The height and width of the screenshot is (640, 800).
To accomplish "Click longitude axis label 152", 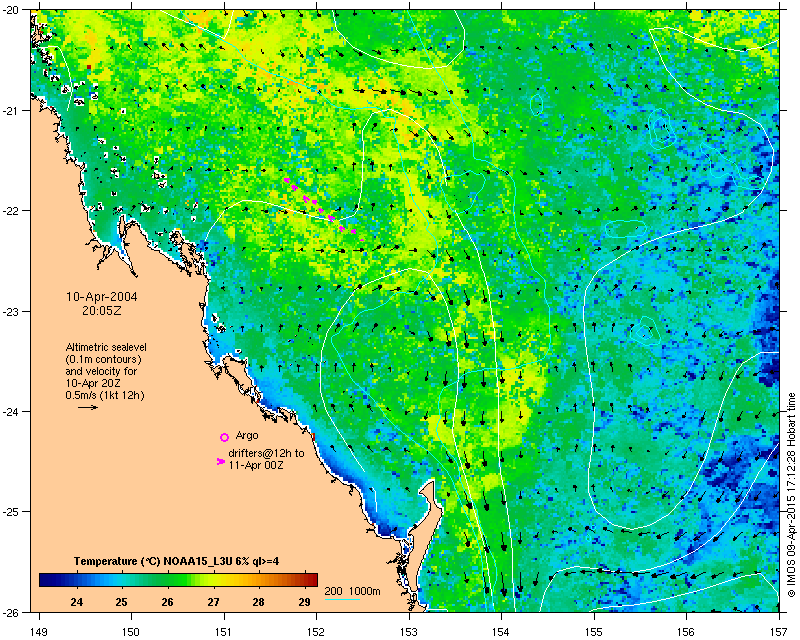I will [316, 632].
